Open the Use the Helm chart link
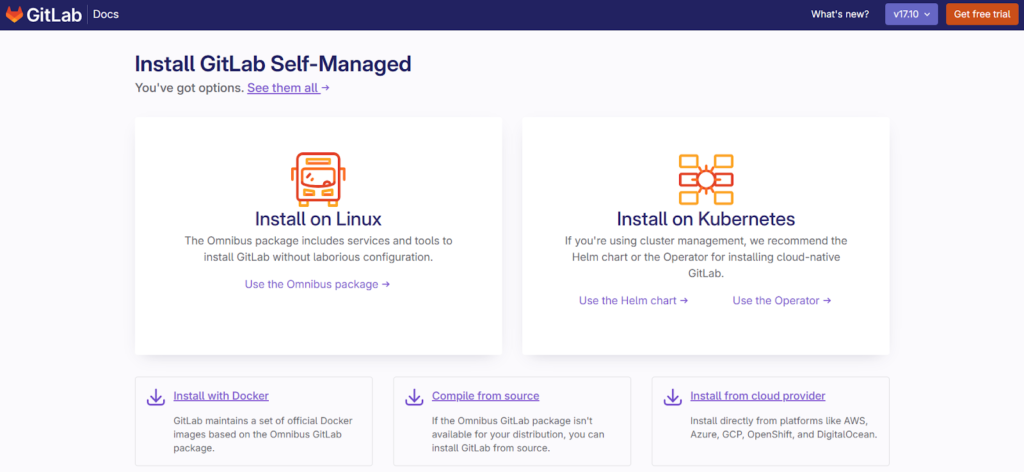The image size is (1024, 472). (633, 300)
